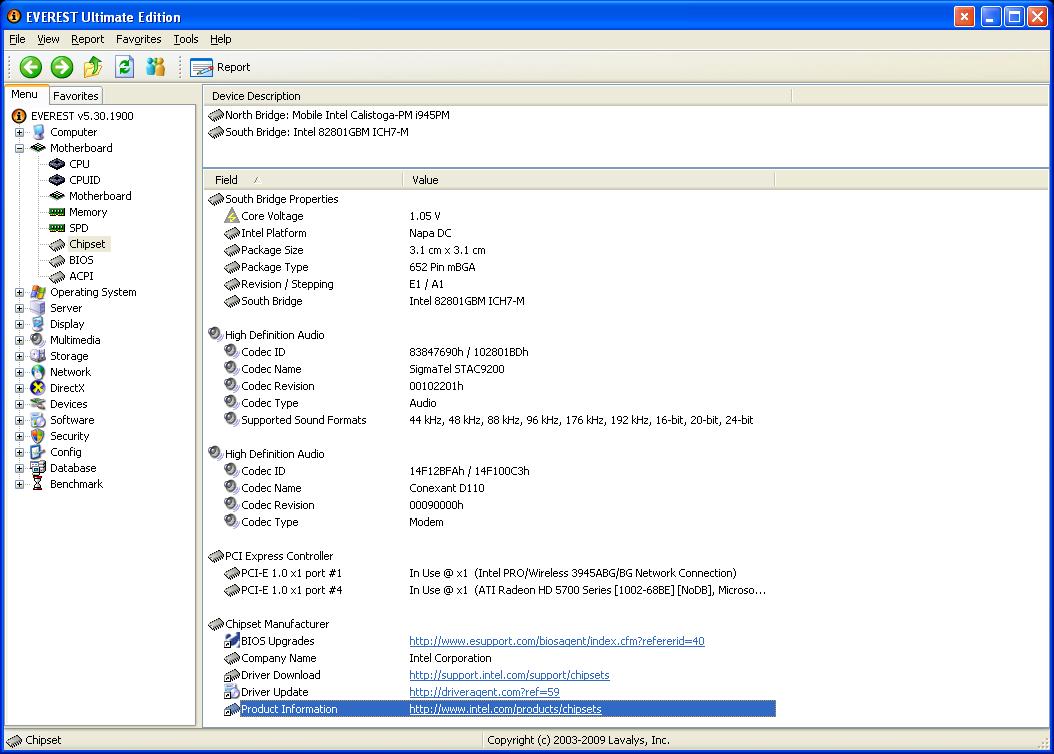Click the Benchmark hourglass icon in the tree
Screen dimensions: 1054x754
pyautogui.click(x=38, y=484)
